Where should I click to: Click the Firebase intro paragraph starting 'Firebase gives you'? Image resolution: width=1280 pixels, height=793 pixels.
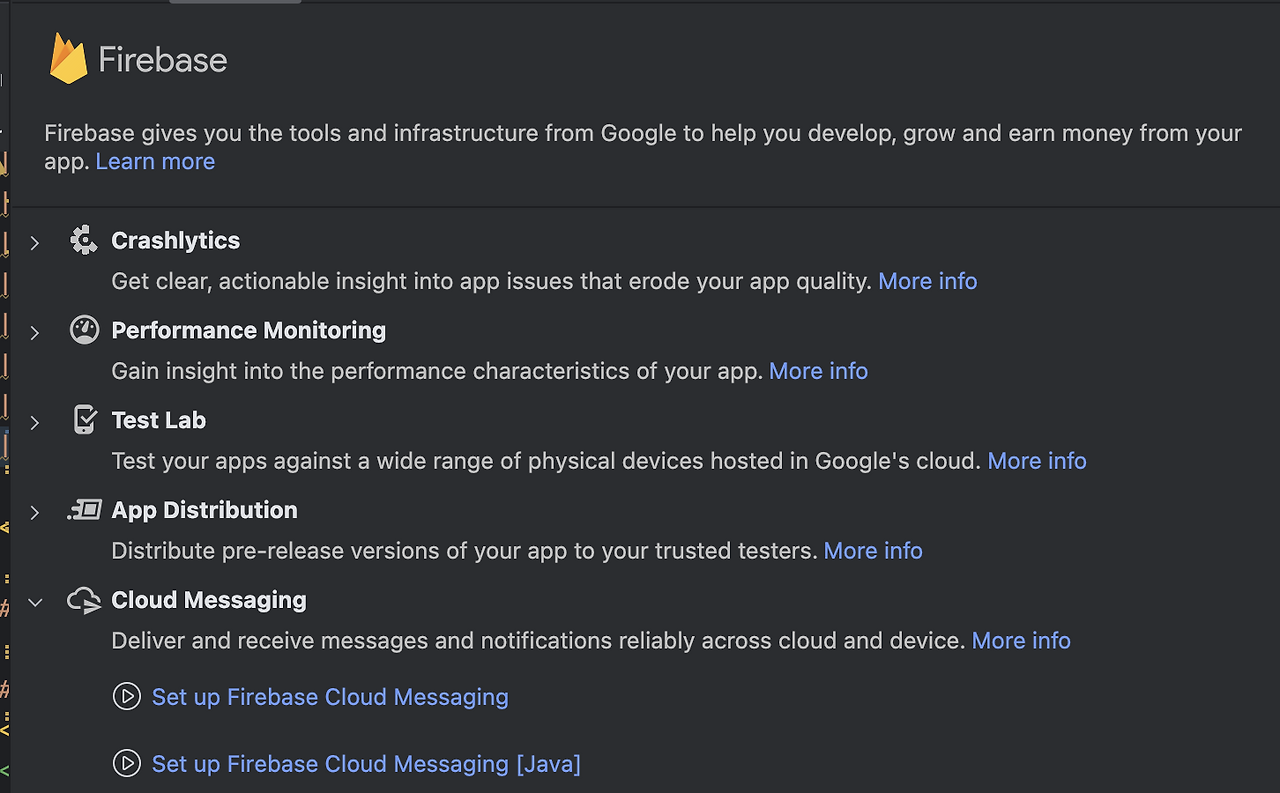coord(643,147)
